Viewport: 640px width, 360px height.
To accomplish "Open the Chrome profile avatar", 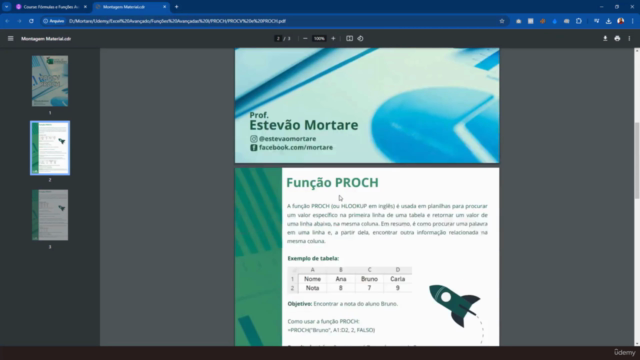I will coord(620,21).
